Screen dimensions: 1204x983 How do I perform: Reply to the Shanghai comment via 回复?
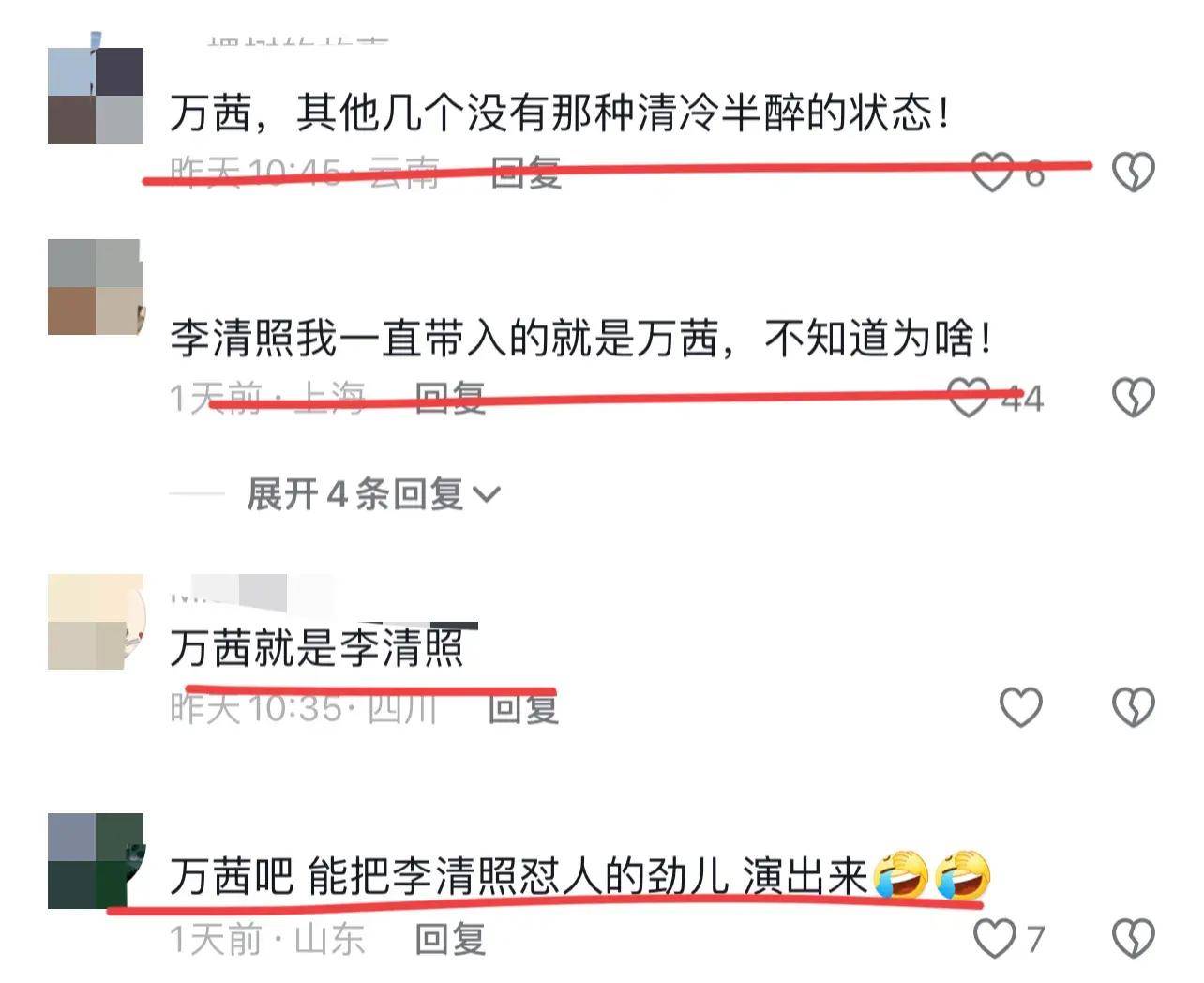pos(450,398)
